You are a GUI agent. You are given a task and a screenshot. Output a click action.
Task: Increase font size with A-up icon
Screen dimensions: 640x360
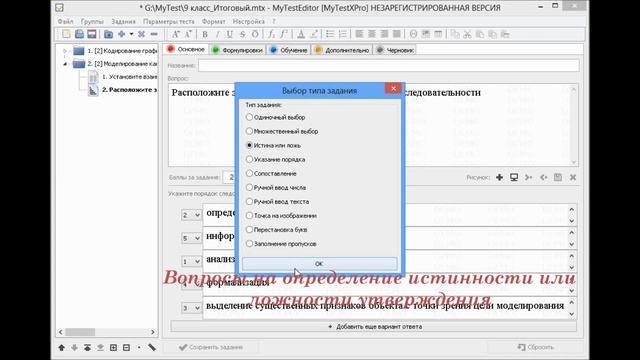[176, 34]
